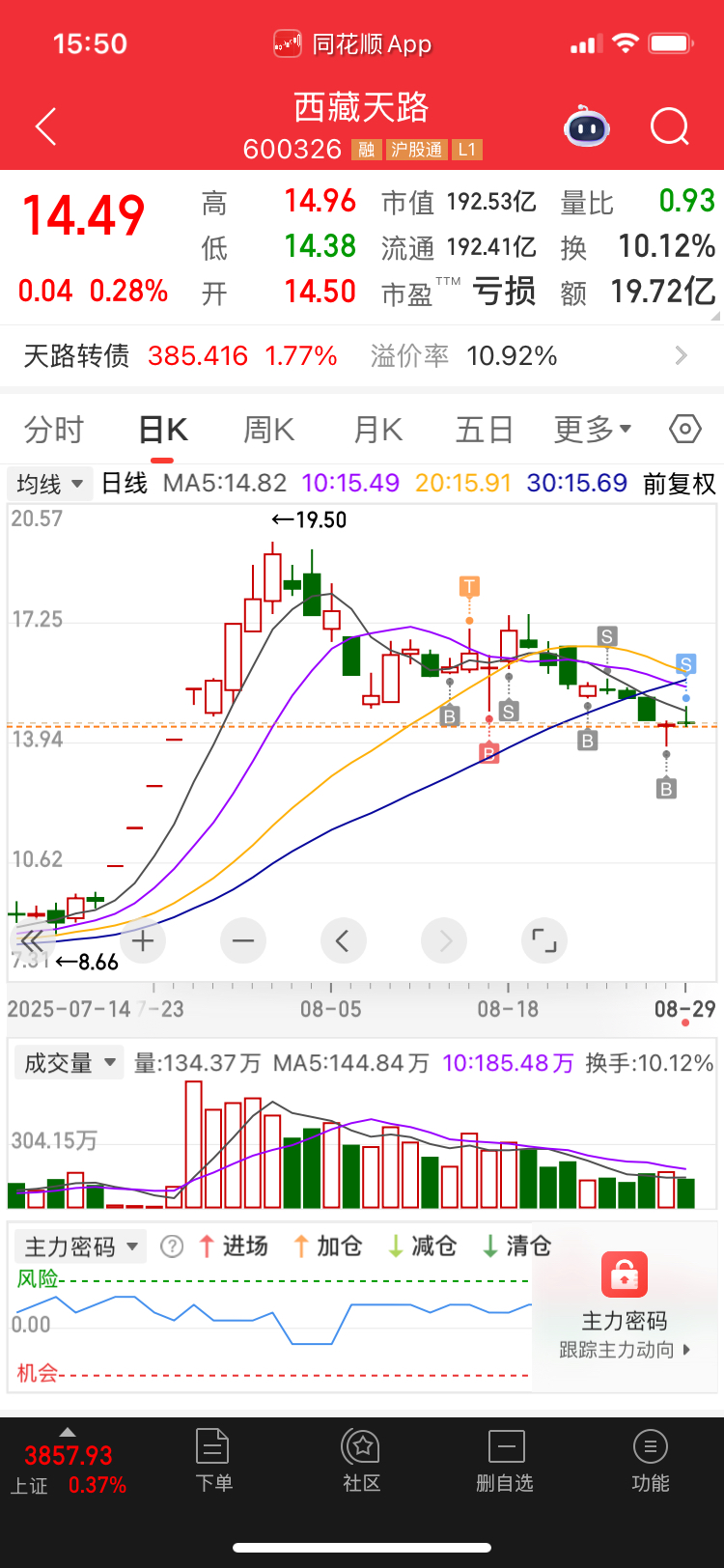Tap the double-left rewind chart icon
The width and height of the screenshot is (724, 1568).
31,940
